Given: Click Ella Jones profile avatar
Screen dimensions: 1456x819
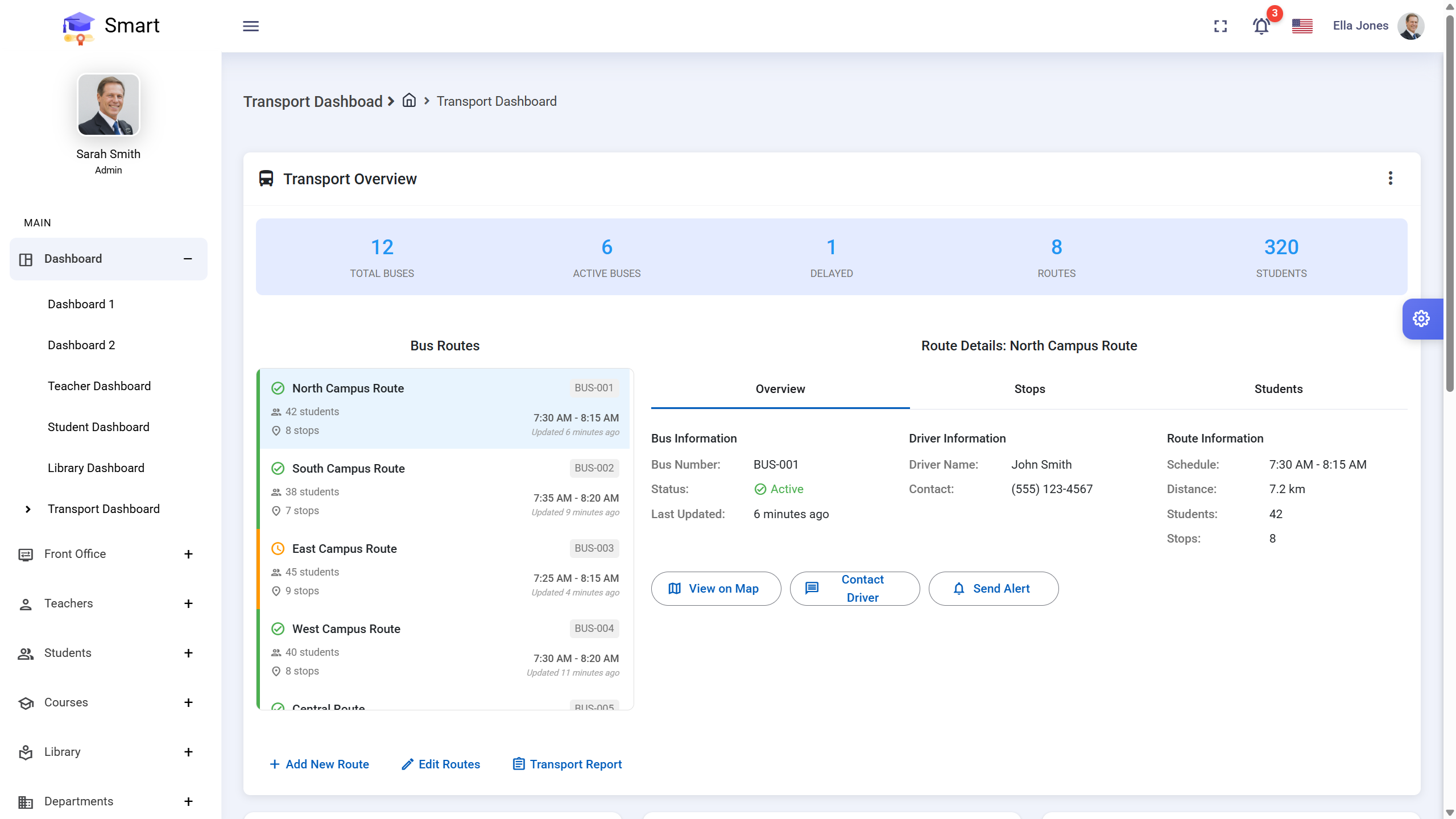Looking at the screenshot, I should pos(1411,26).
